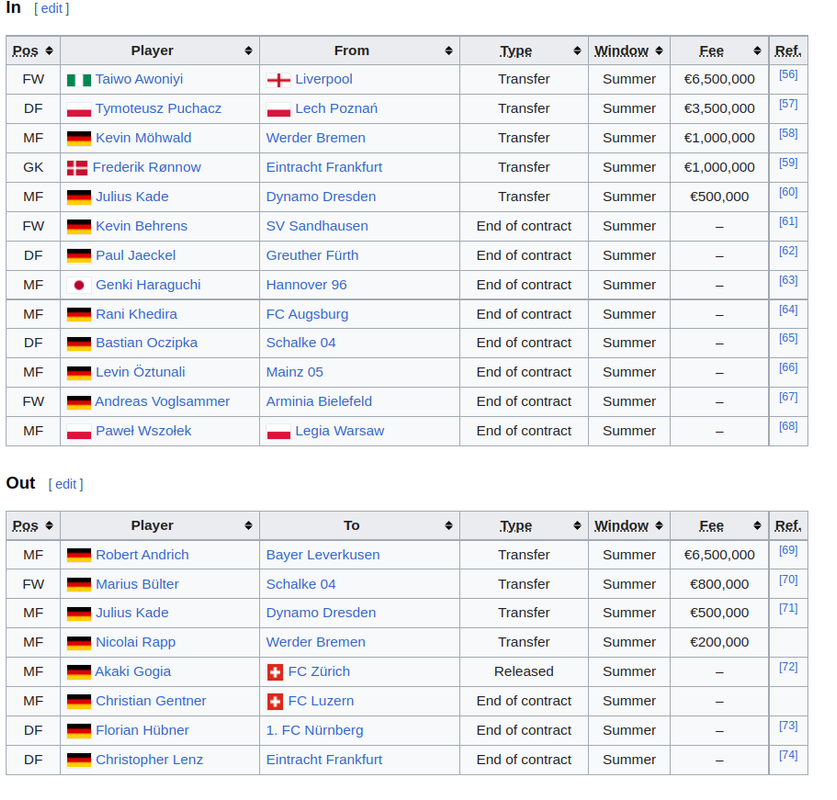Open the Arminia Bielefeld club link
This screenshot has width=837, height=800.
pyautogui.click(x=319, y=401)
